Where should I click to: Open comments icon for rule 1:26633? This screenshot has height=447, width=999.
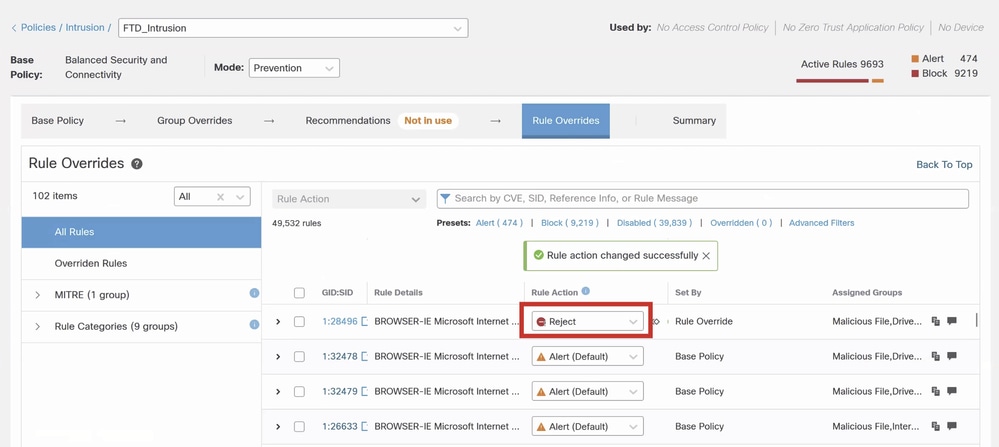(952, 427)
